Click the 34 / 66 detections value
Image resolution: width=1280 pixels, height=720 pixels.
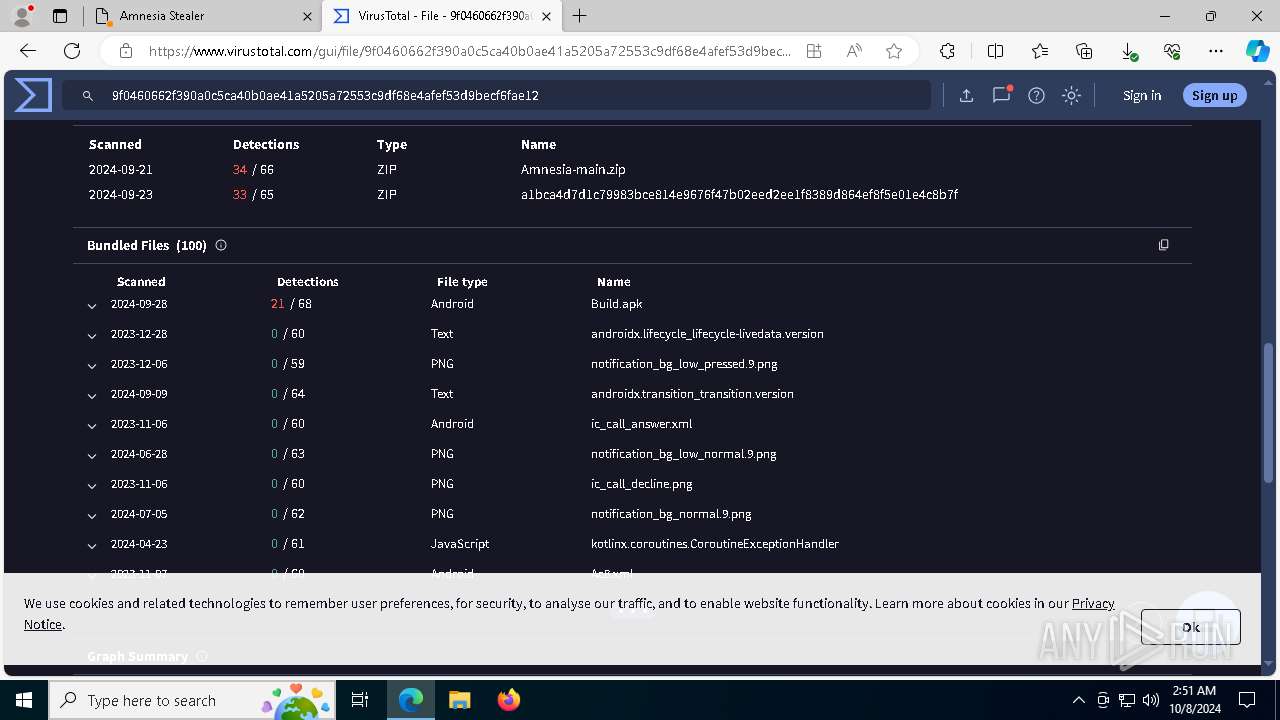[x=253, y=170]
